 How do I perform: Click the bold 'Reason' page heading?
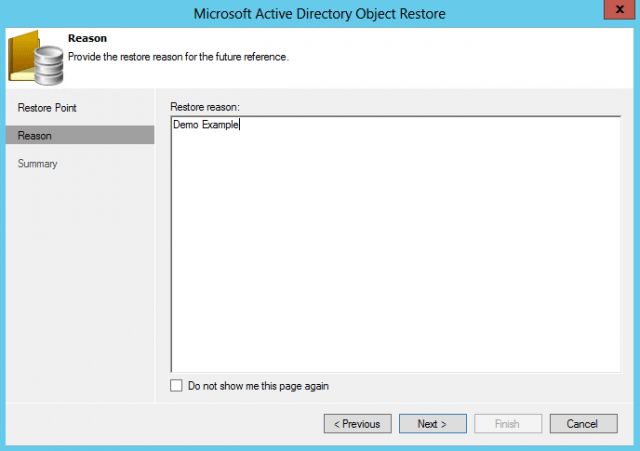[x=87, y=38]
